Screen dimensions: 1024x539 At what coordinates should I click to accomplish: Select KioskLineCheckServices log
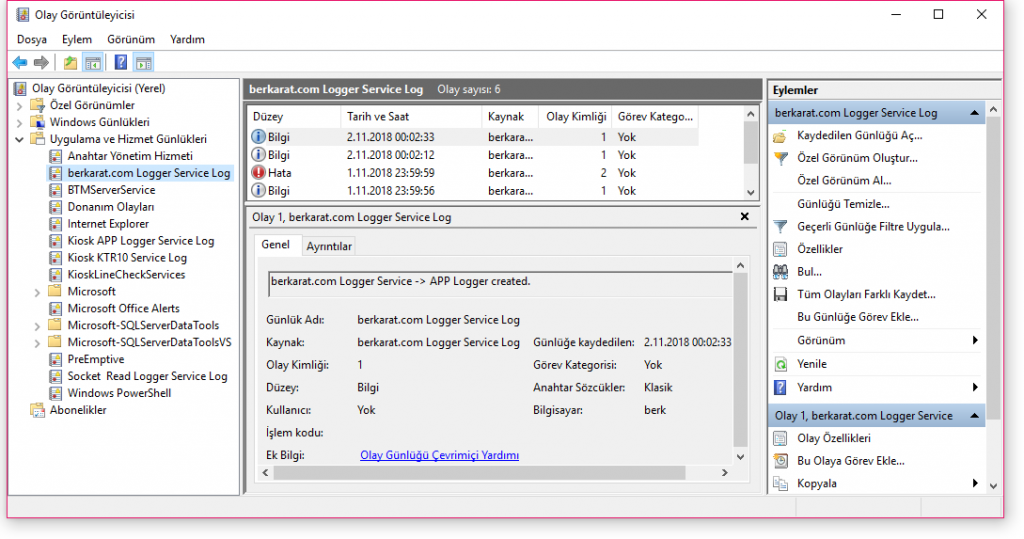point(126,274)
